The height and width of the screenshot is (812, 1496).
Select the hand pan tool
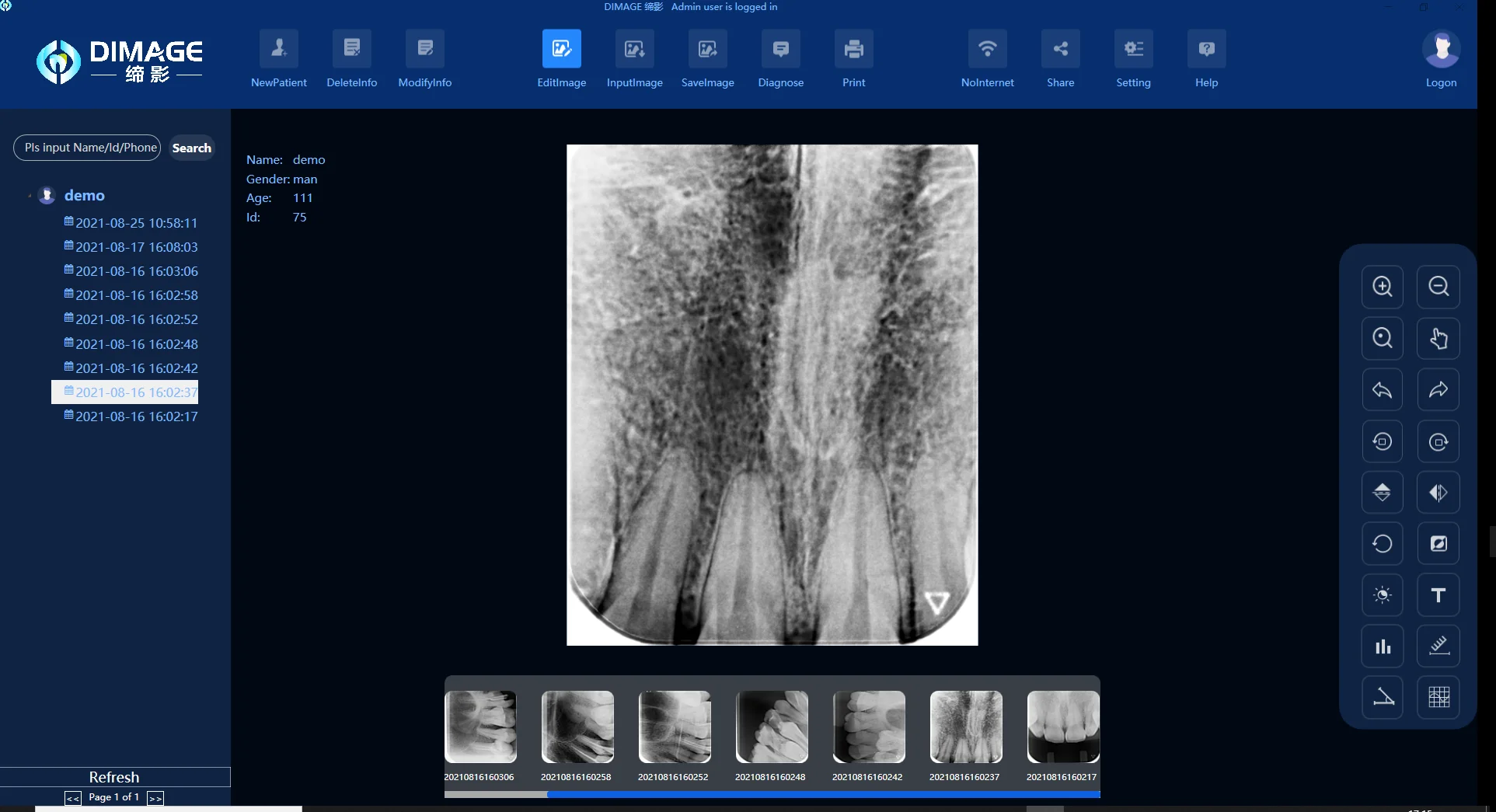(x=1438, y=338)
